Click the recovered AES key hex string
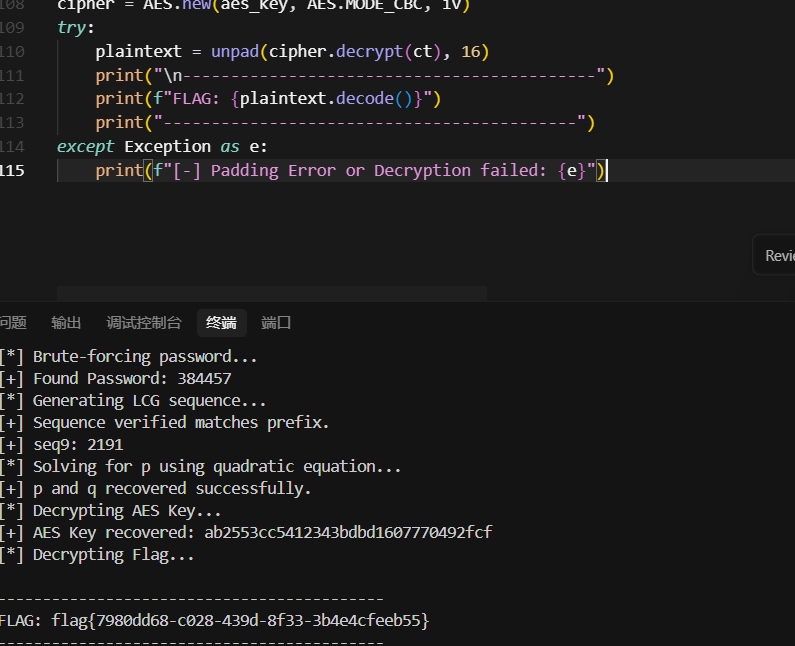This screenshot has width=795, height=646. point(348,532)
